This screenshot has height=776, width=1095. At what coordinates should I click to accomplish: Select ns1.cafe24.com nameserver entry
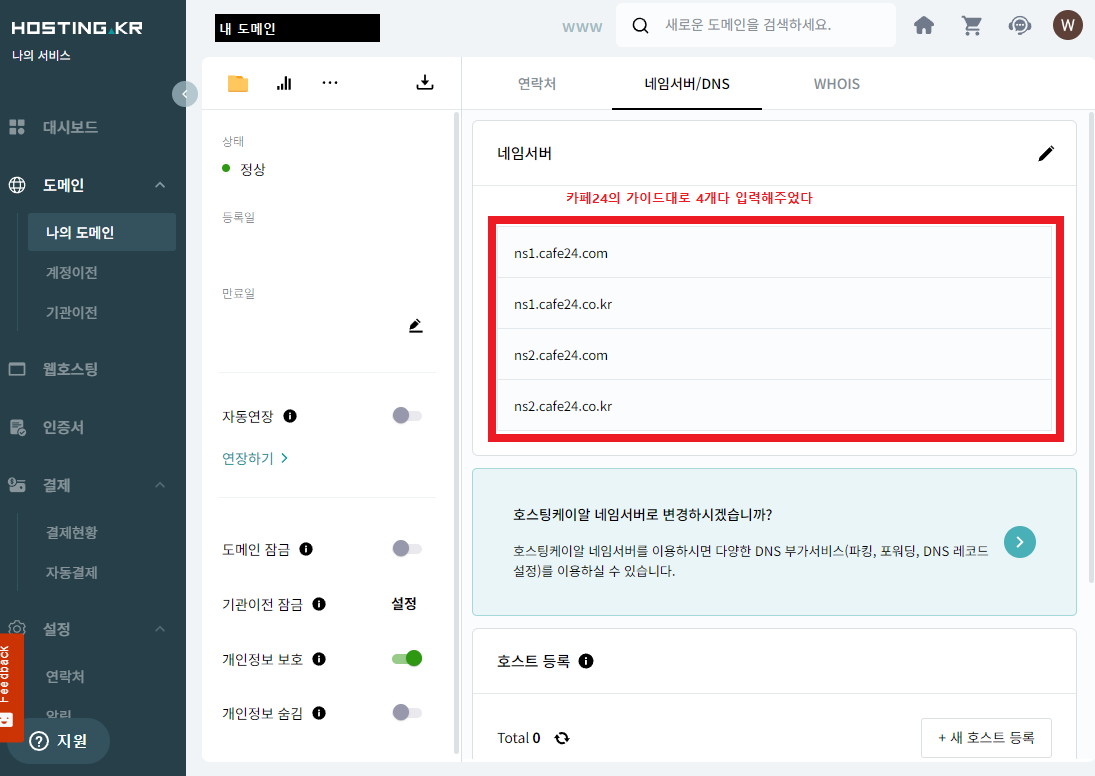point(774,253)
